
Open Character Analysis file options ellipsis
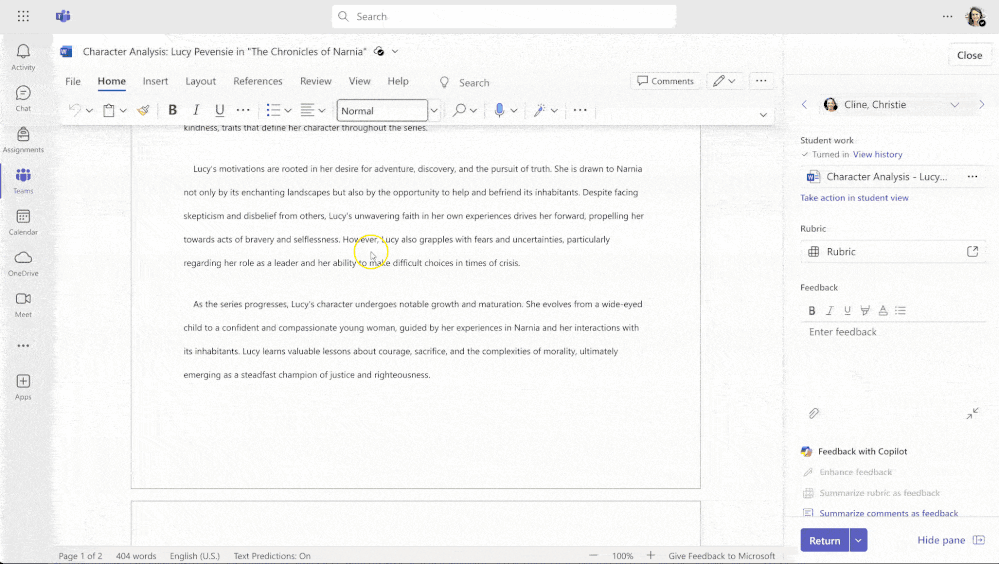coord(972,177)
